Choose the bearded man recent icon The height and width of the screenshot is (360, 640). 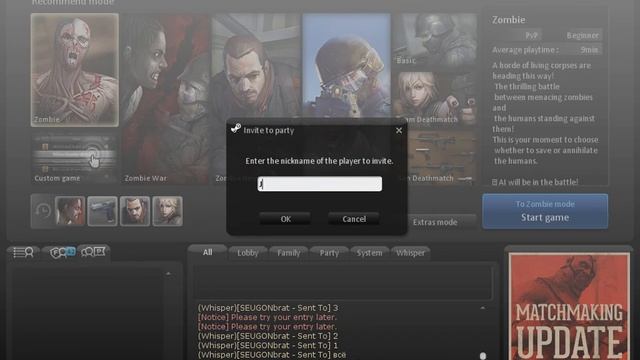135,211
